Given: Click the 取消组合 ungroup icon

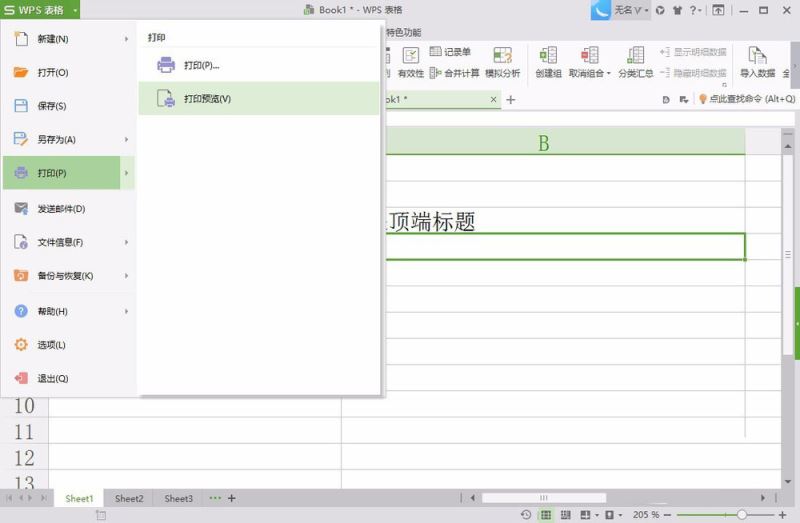Looking at the screenshot, I should click(x=589, y=55).
